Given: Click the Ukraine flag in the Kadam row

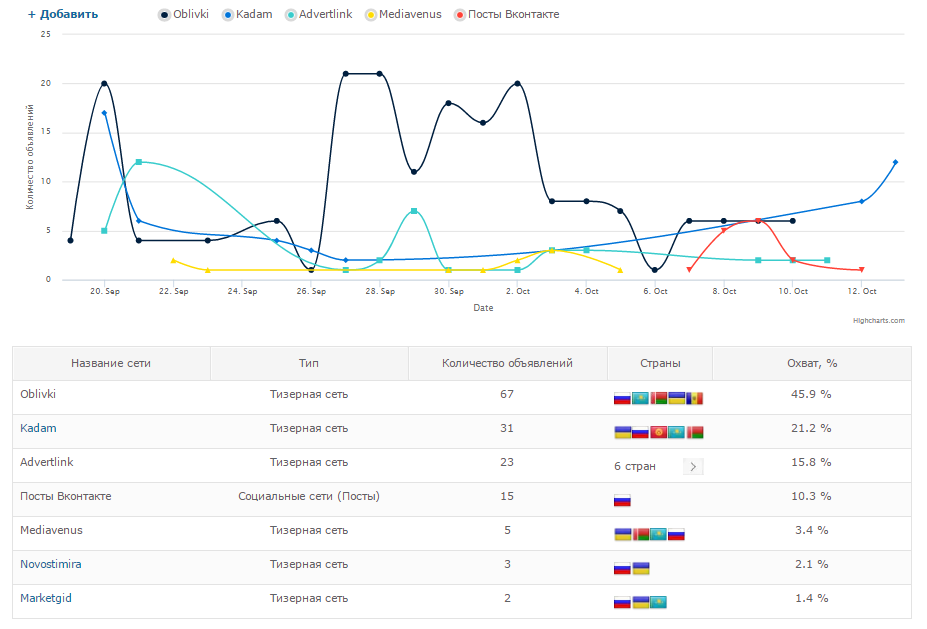Looking at the screenshot, I should pos(623,433).
